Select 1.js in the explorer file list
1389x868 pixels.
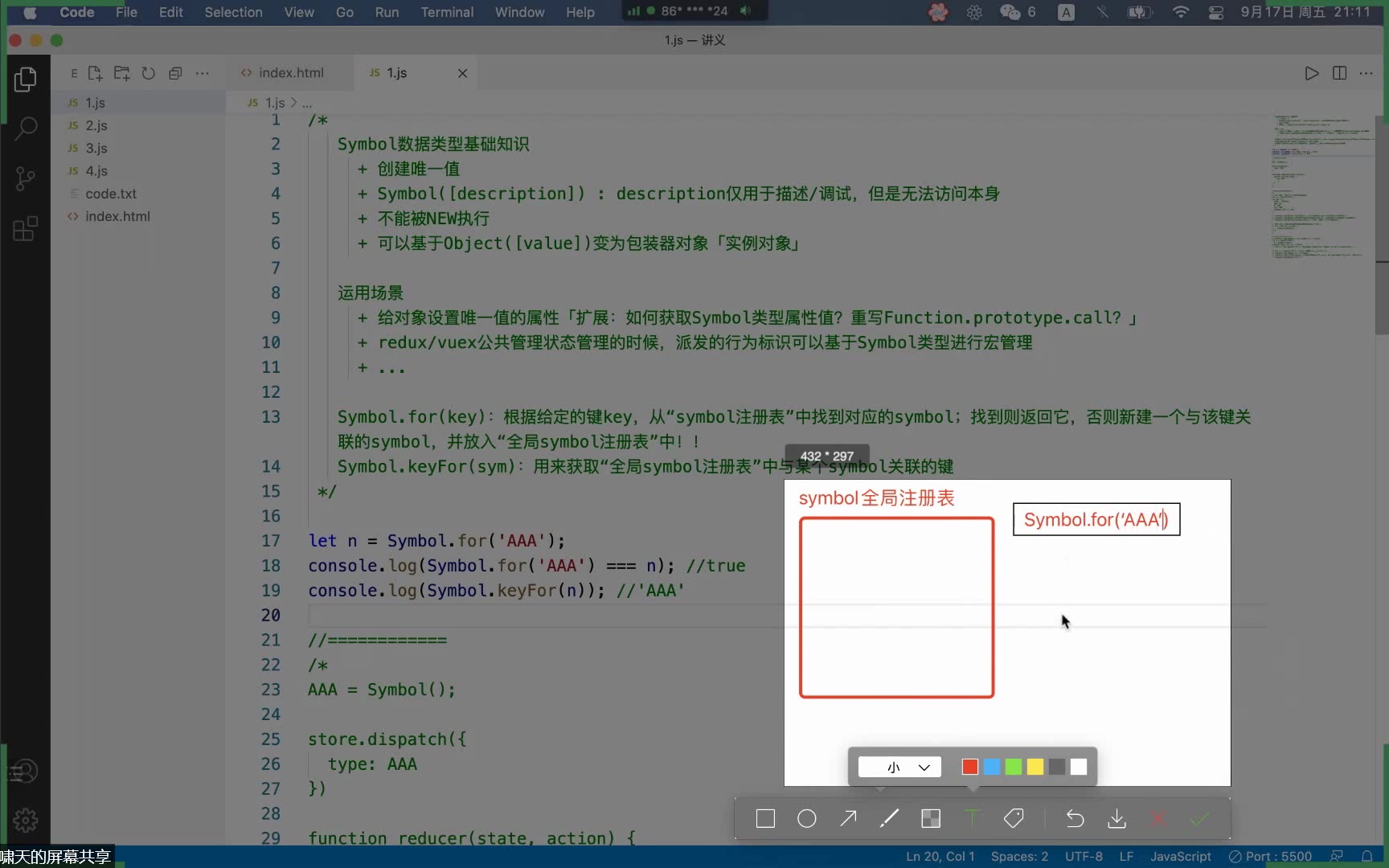point(138,103)
